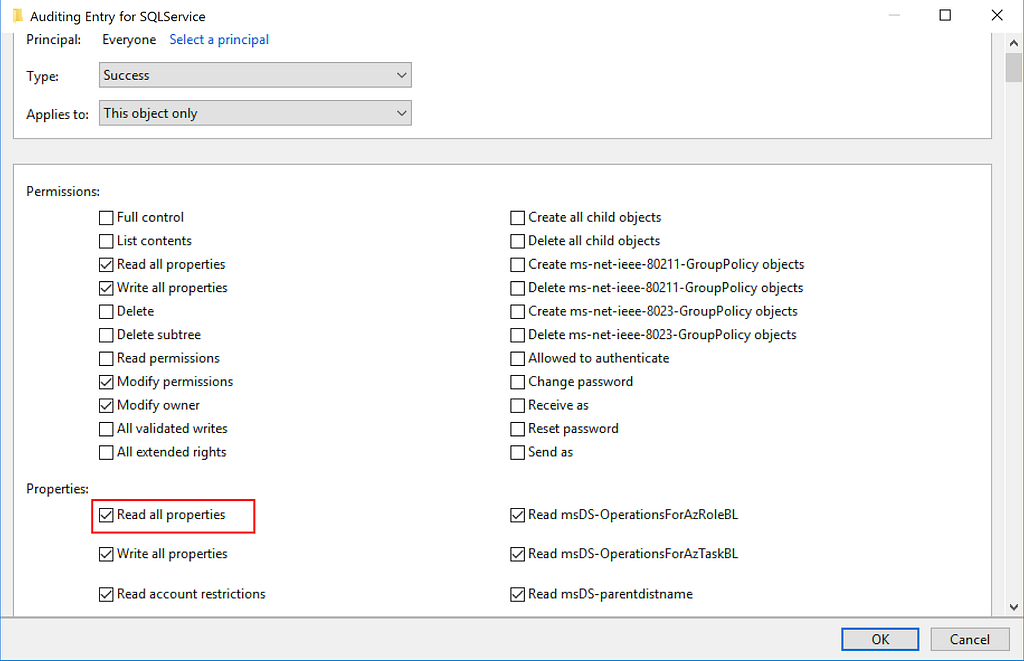Tick the Reset password checkbox
Image resolution: width=1024 pixels, height=661 pixels.
(517, 429)
